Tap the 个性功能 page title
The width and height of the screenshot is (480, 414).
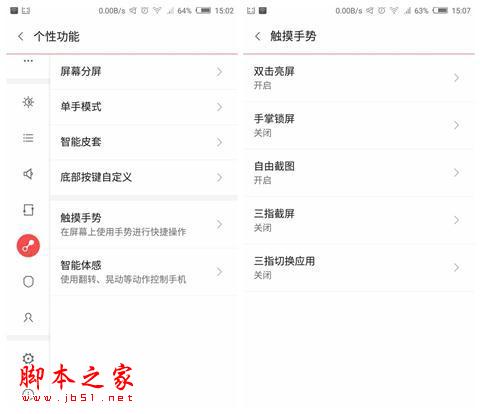tap(57, 36)
